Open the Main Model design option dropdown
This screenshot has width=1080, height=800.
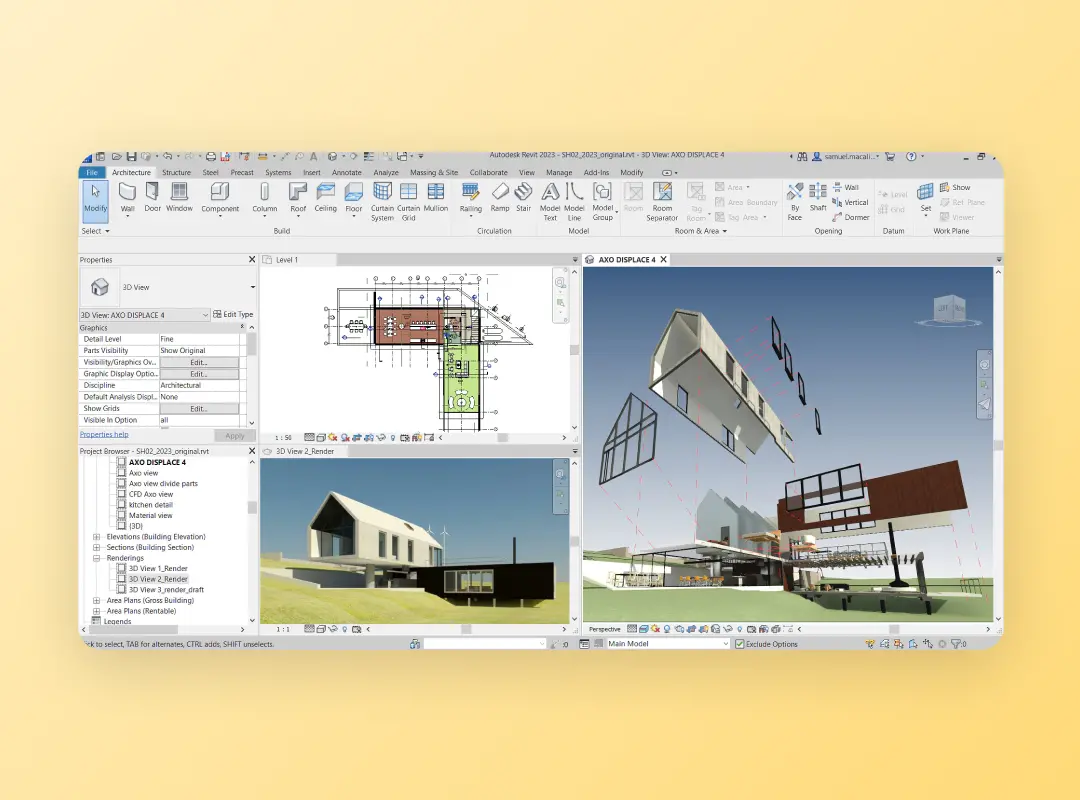click(x=726, y=644)
